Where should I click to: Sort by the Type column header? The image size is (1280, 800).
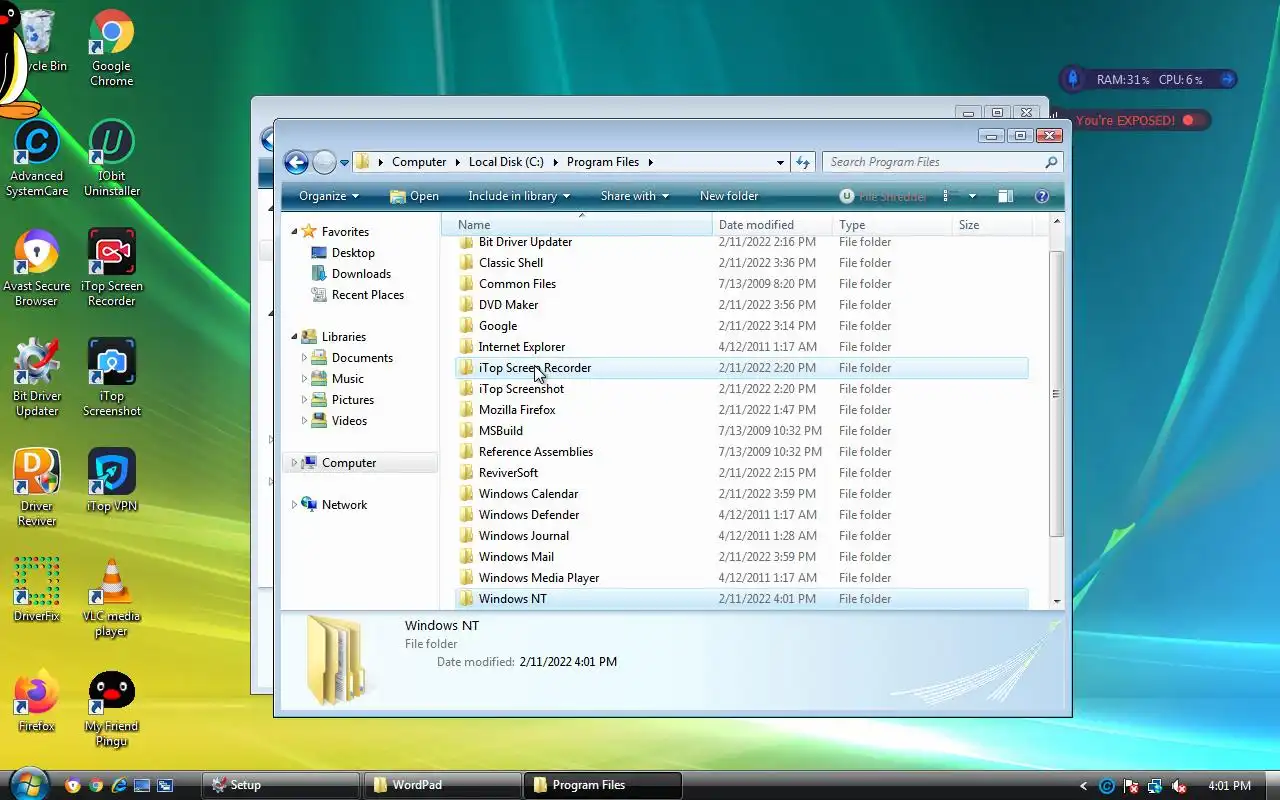pyautogui.click(x=892, y=225)
